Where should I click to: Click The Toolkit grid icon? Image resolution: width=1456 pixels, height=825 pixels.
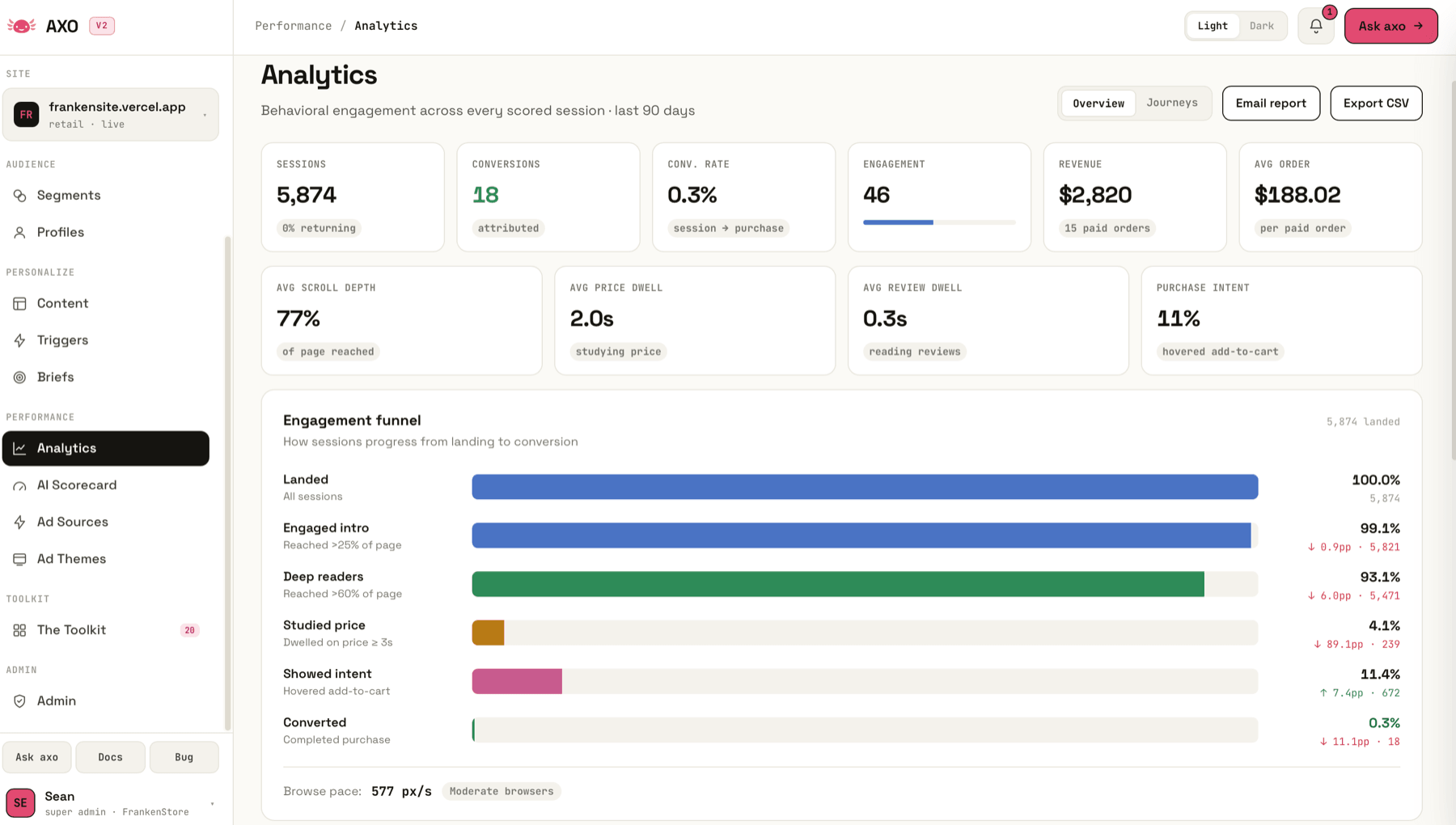tap(20, 630)
